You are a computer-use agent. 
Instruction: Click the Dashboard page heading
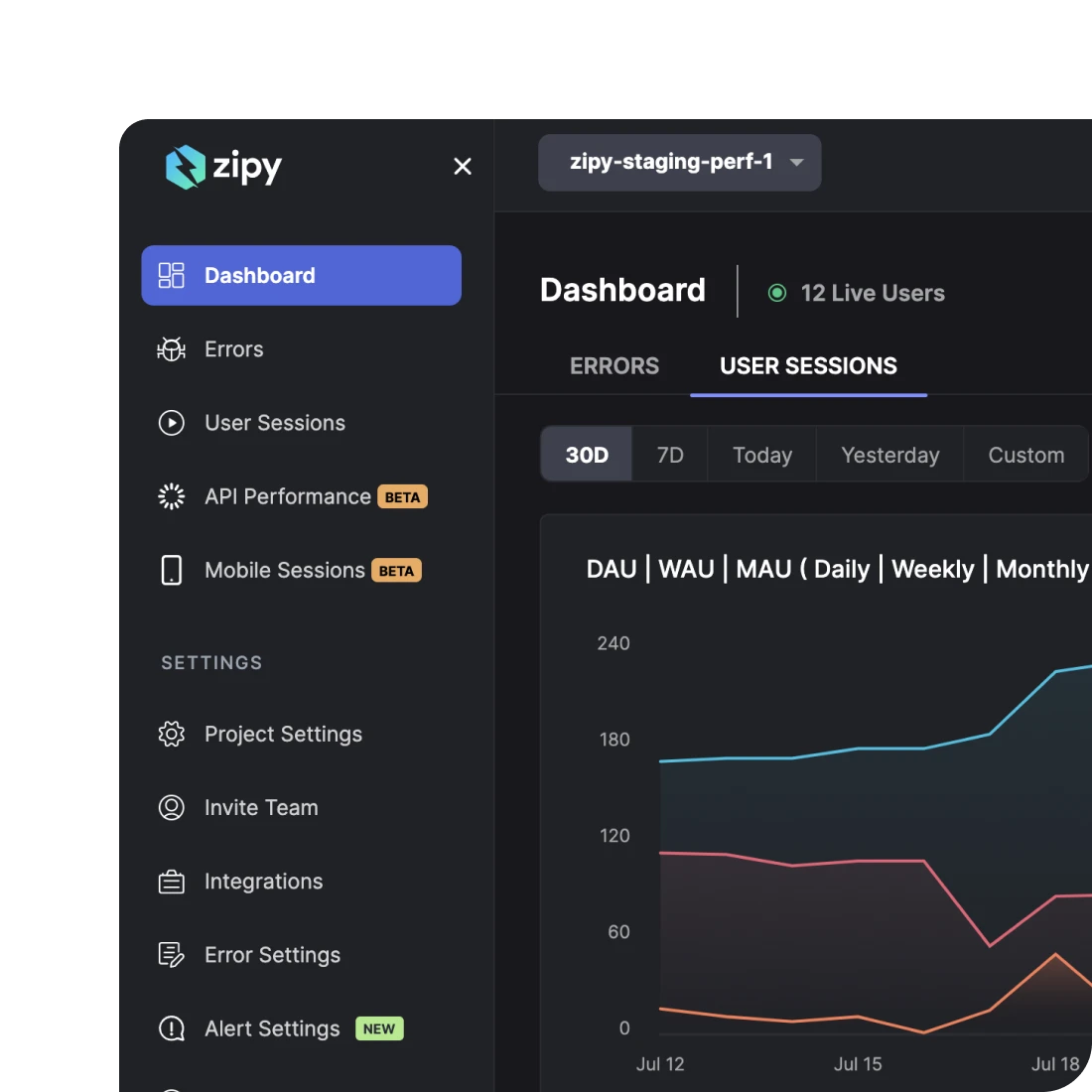[622, 291]
